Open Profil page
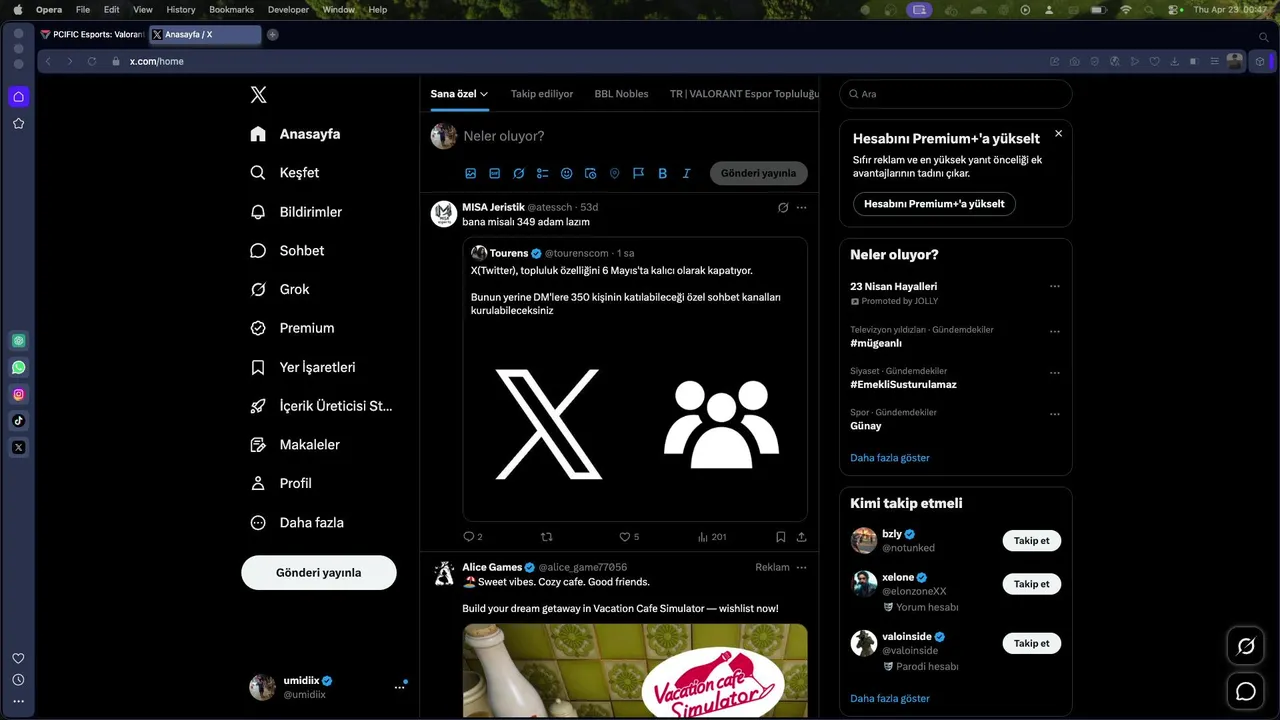The height and width of the screenshot is (720, 1280). click(x=282, y=483)
